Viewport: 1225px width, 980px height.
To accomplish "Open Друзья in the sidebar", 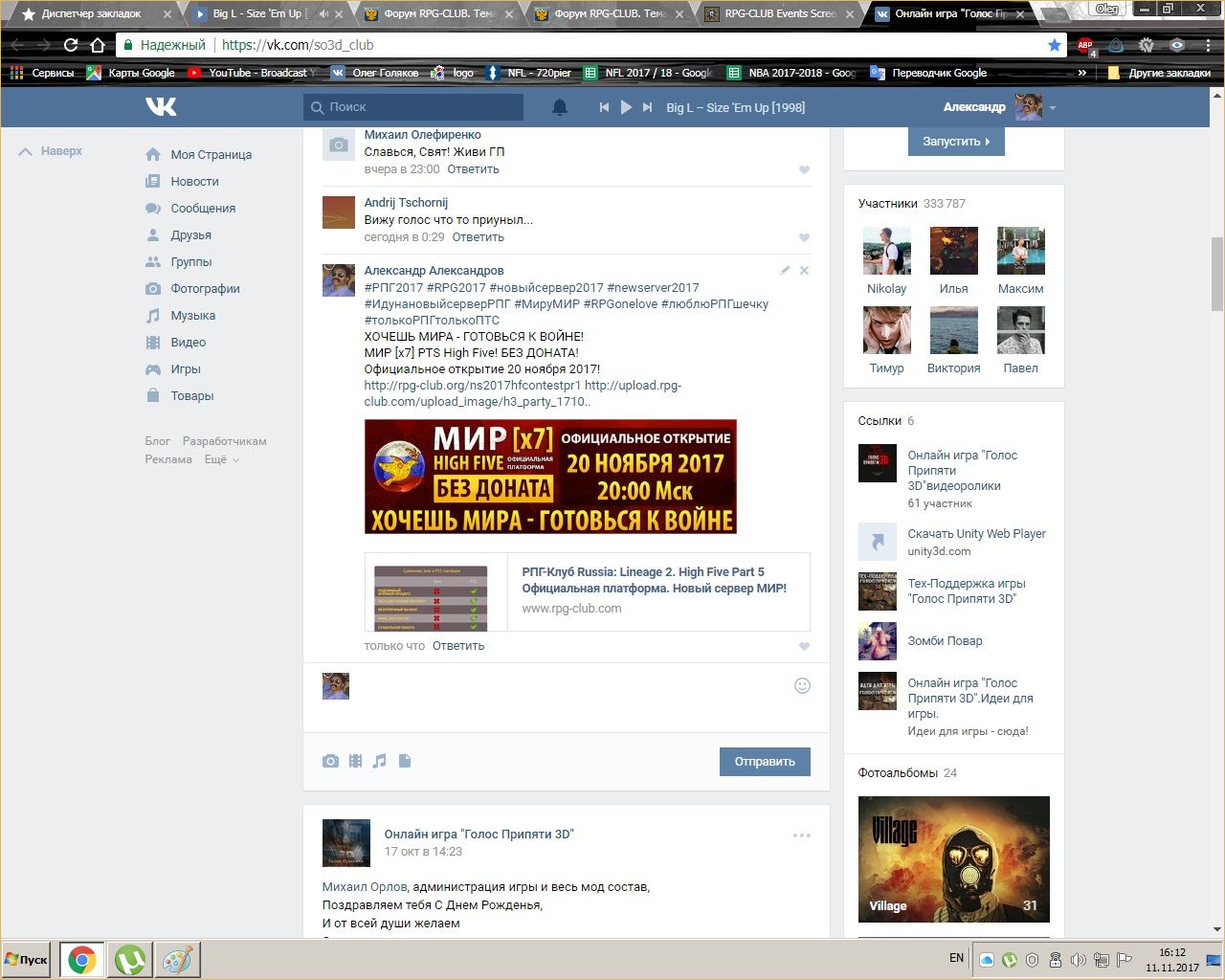I will point(178,234).
